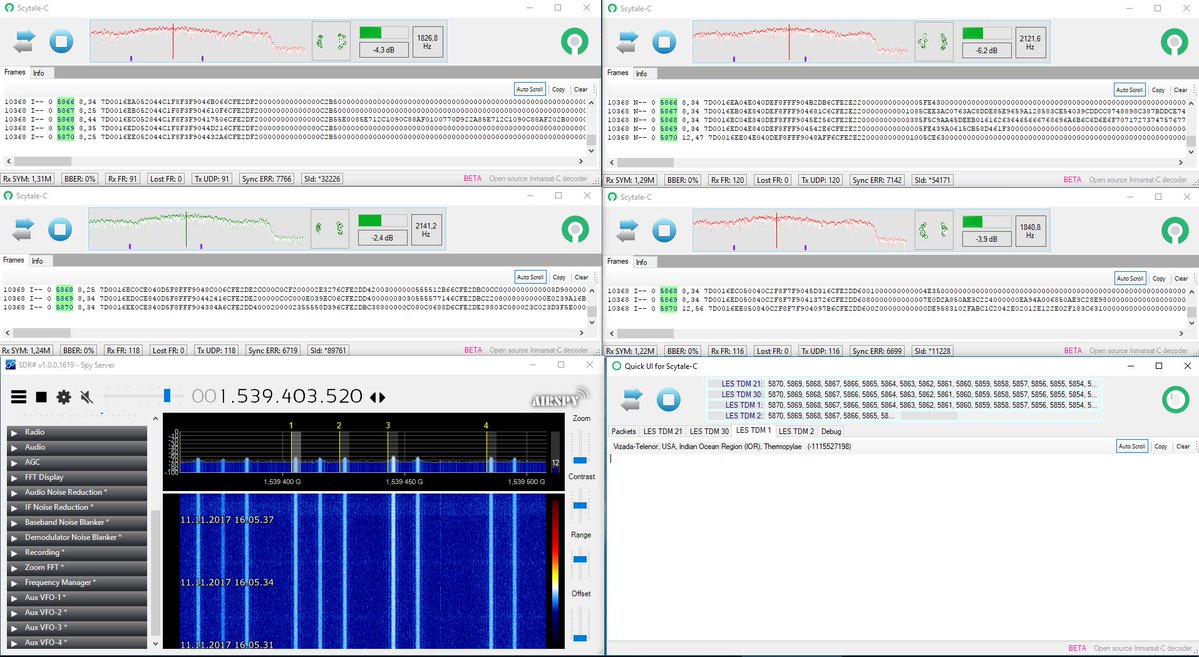
Task: Open the LES TDM 21 tab
Action: point(662,431)
